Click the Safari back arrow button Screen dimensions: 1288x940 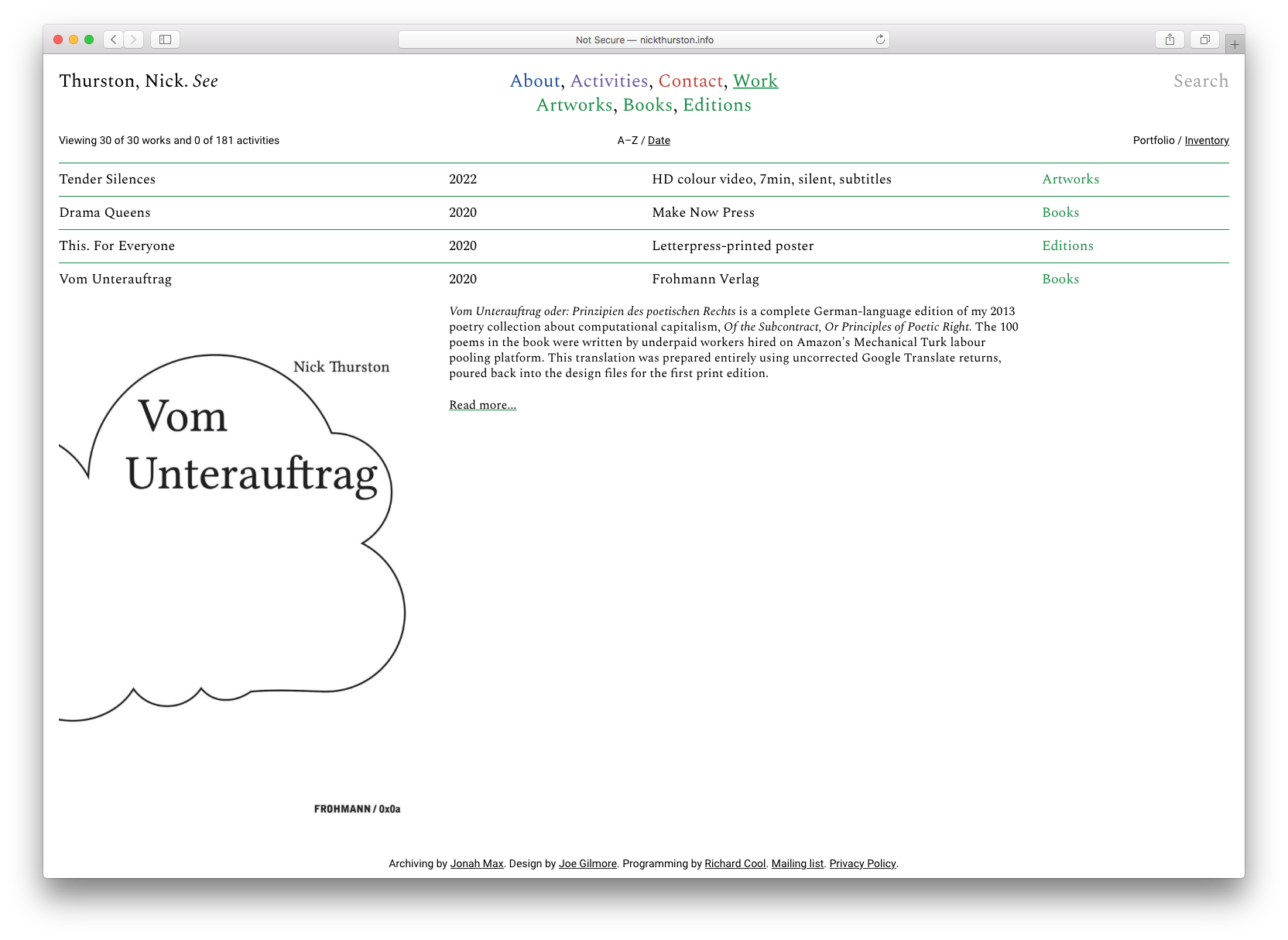click(114, 39)
